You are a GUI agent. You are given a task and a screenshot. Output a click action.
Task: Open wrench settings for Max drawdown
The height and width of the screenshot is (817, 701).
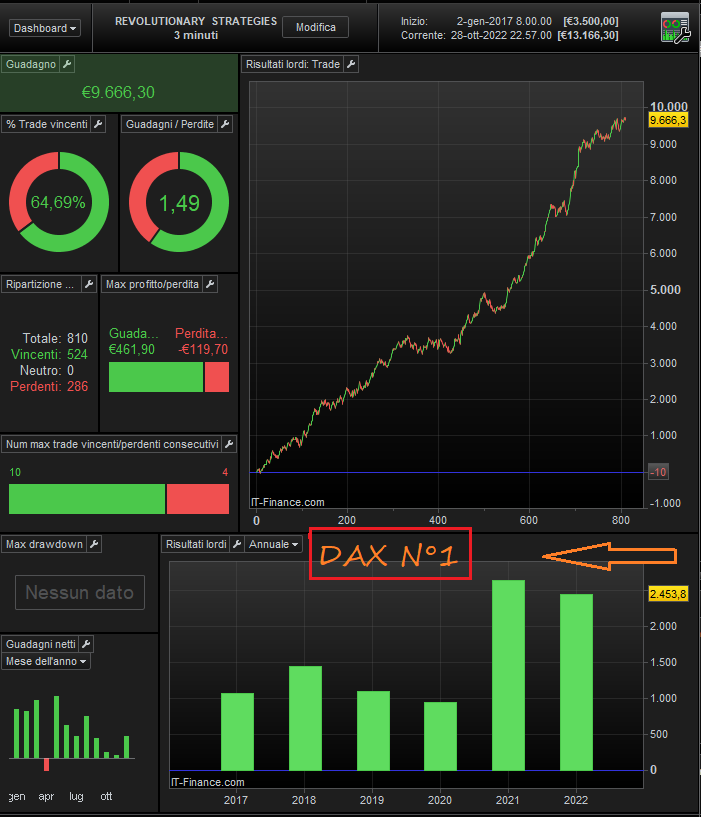(x=94, y=544)
